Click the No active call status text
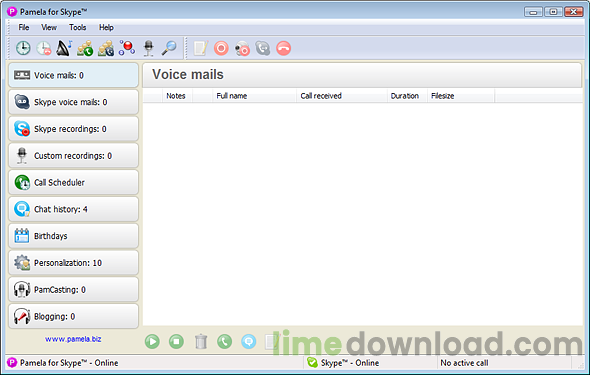The image size is (590, 375). (x=464, y=363)
